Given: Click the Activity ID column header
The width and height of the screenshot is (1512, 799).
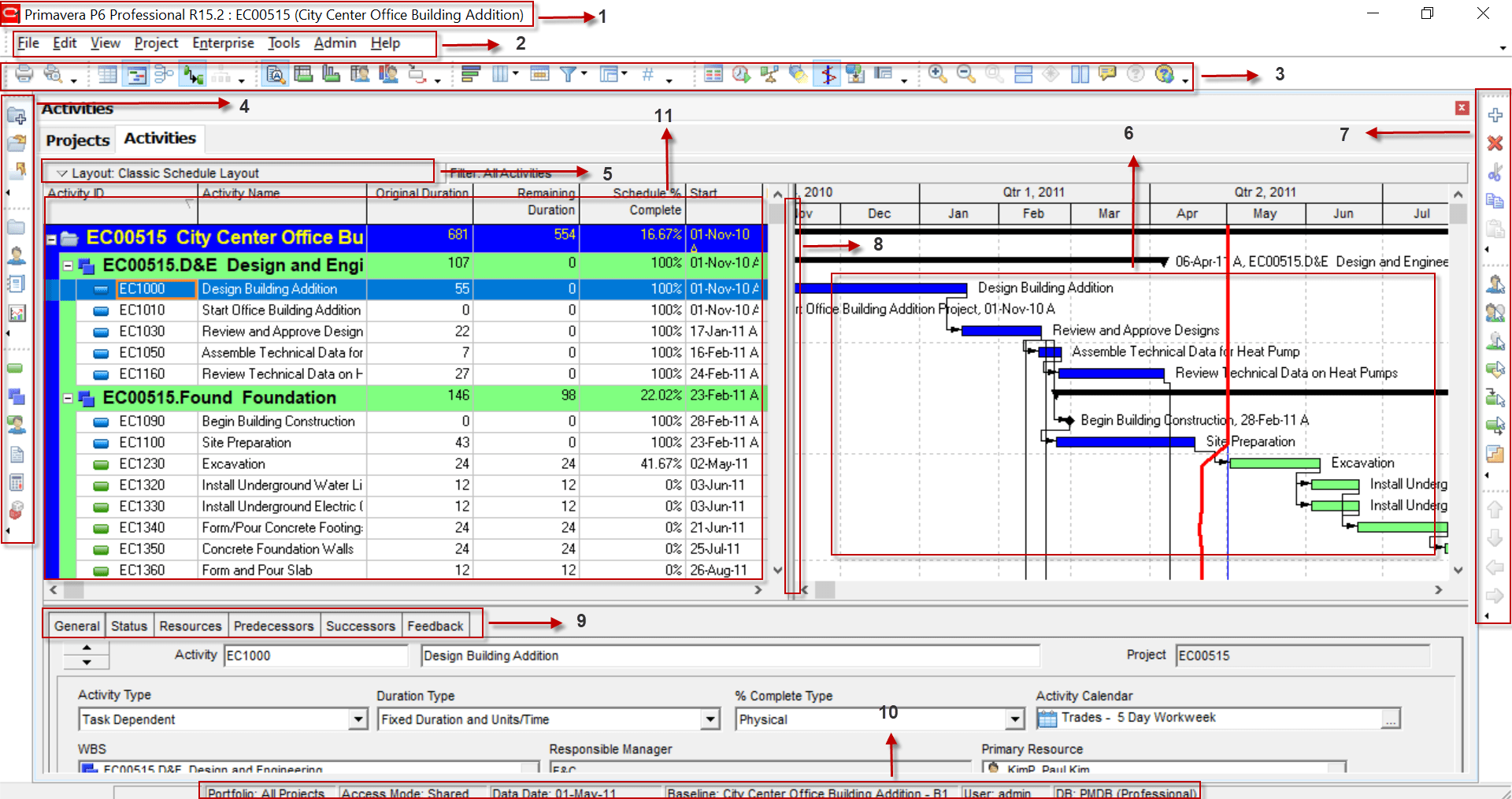Looking at the screenshot, I should pos(120,203).
